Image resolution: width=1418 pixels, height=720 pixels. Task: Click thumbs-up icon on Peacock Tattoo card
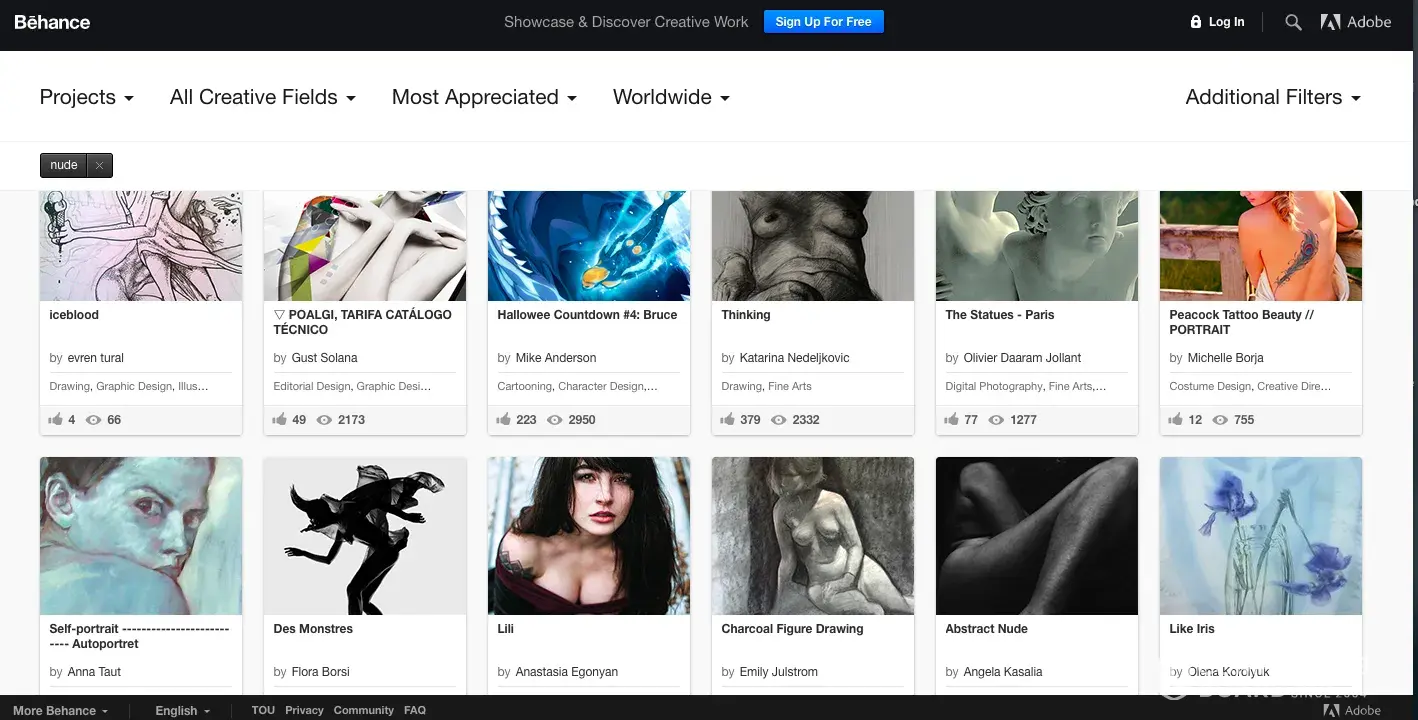1176,420
